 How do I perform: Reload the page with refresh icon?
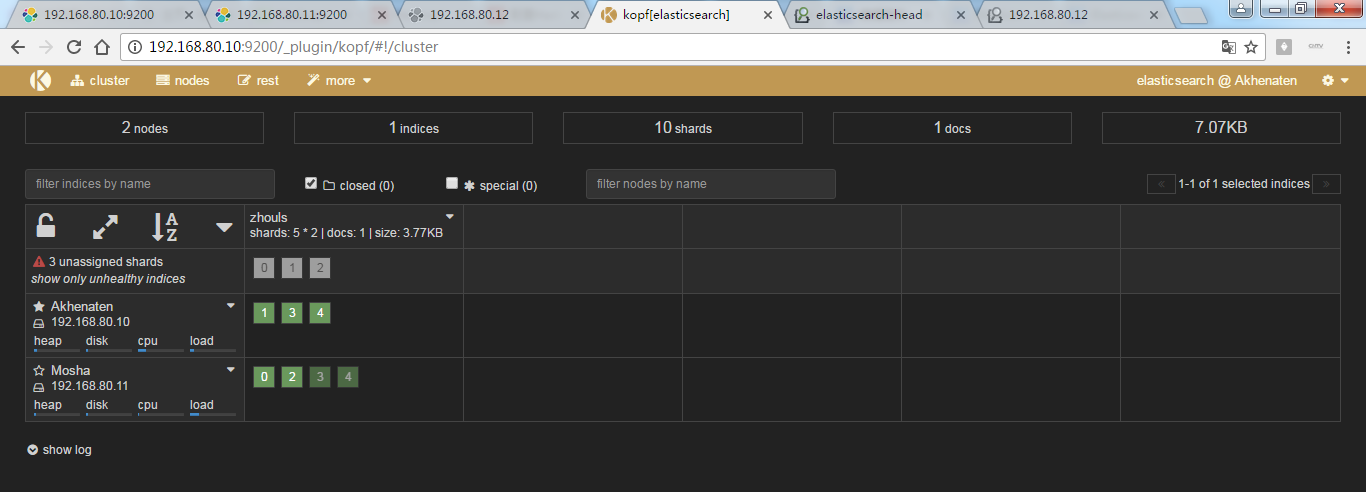point(74,47)
